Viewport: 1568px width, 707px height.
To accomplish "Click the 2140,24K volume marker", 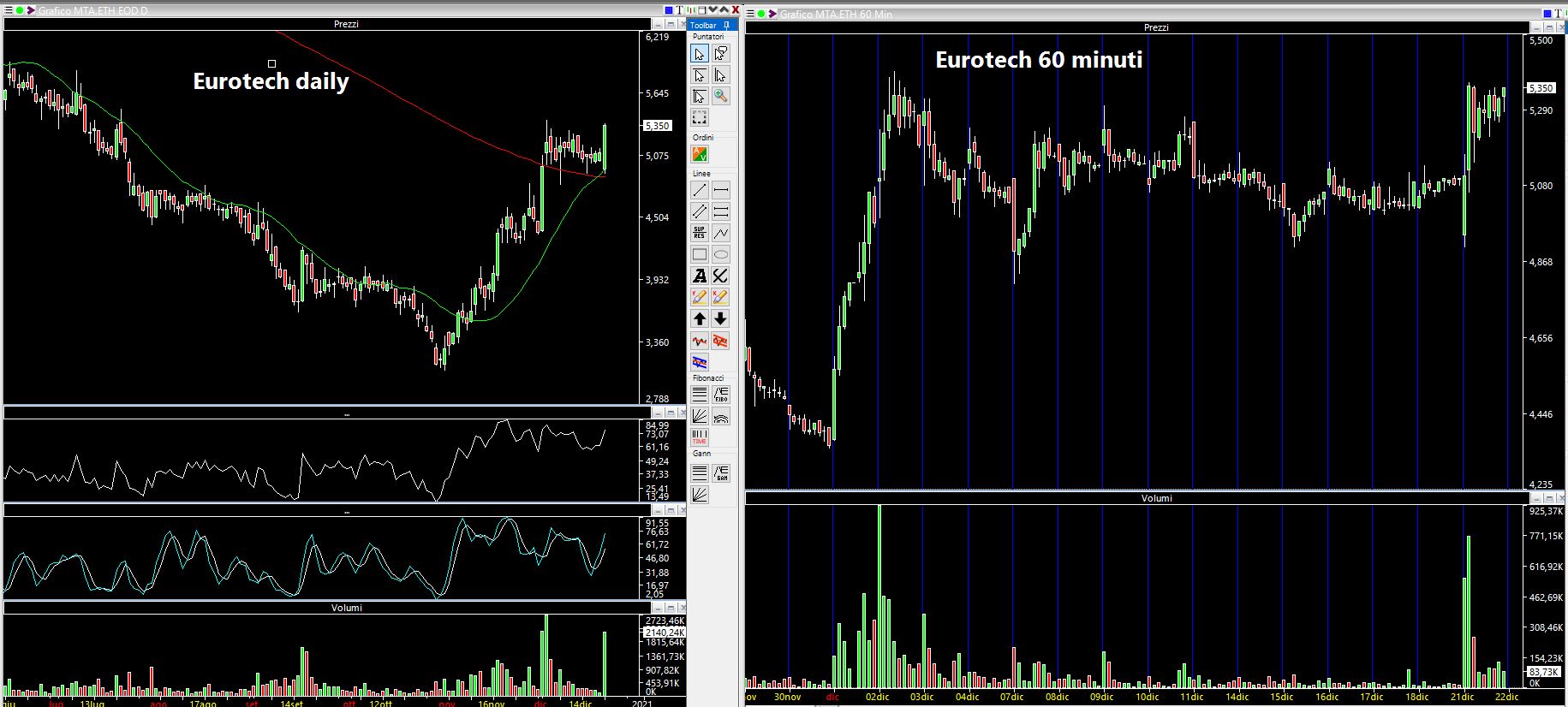I will (x=664, y=633).
